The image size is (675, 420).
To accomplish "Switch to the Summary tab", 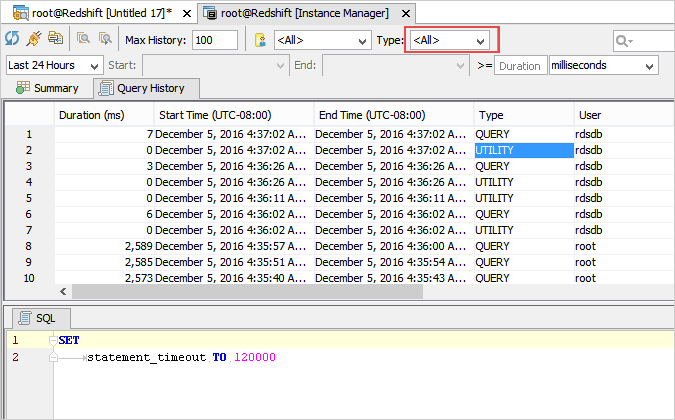I will pos(47,88).
